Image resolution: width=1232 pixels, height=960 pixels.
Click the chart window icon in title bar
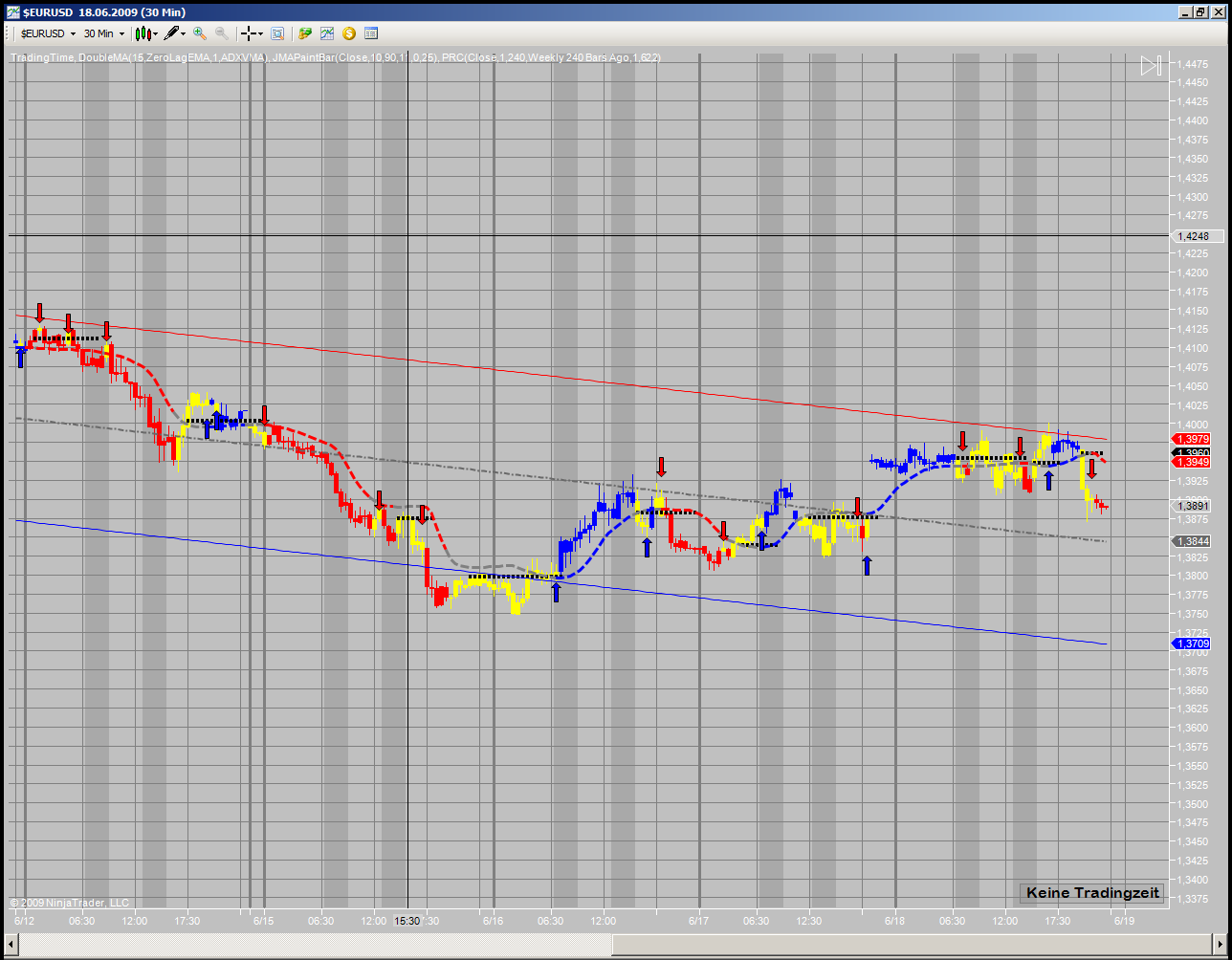[12, 11]
